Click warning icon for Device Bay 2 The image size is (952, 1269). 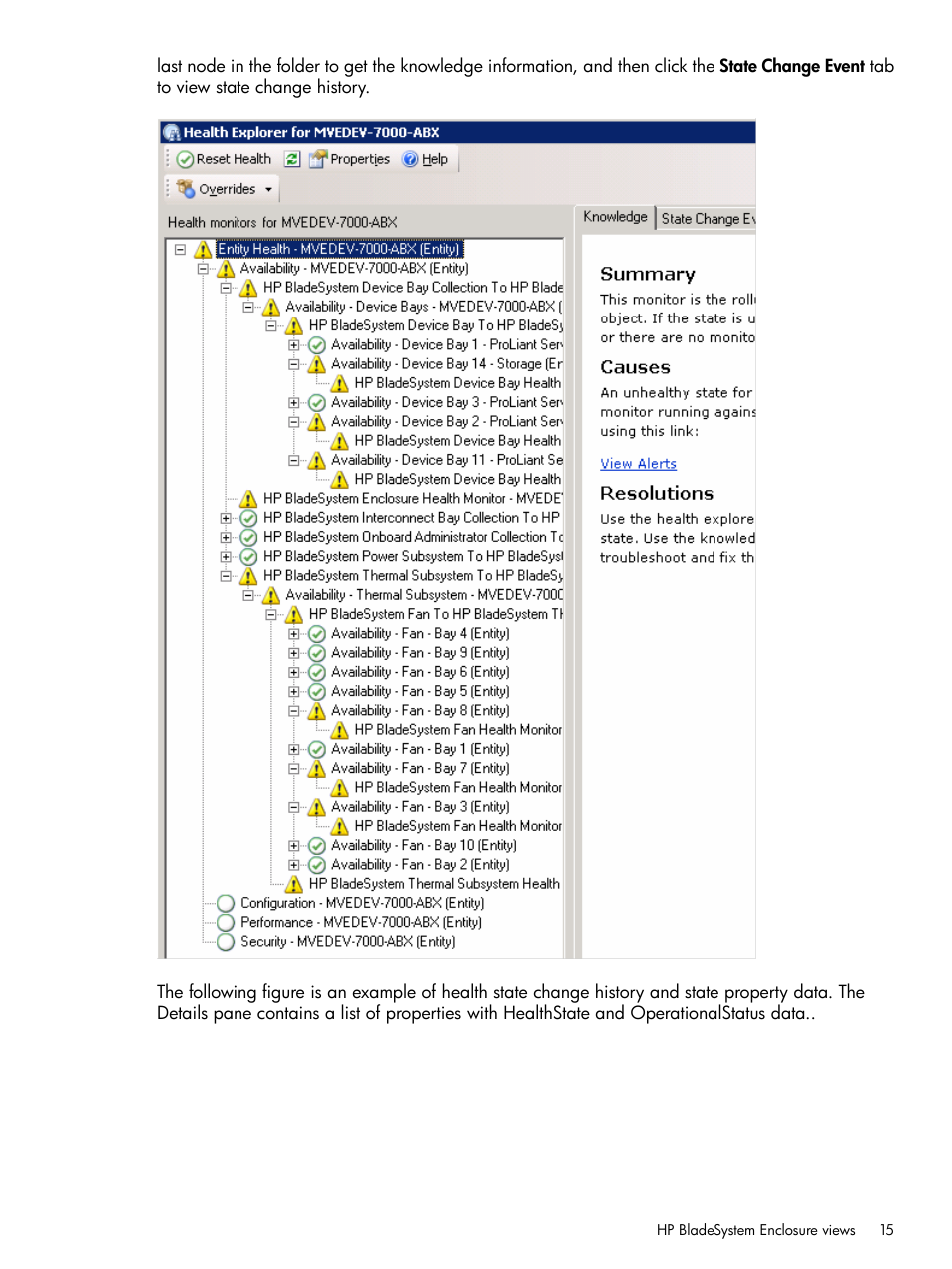[x=317, y=422]
